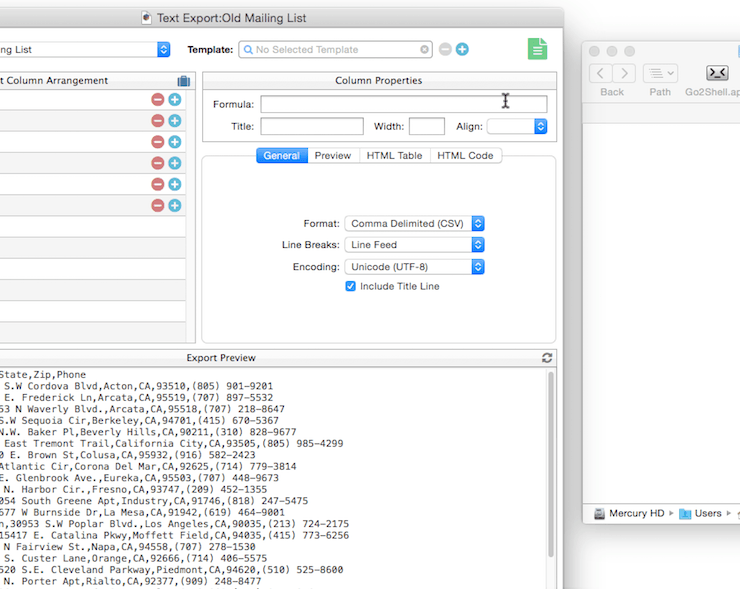Delete the first column with the red minus
Screen dimensions: 740x589
[158, 99]
